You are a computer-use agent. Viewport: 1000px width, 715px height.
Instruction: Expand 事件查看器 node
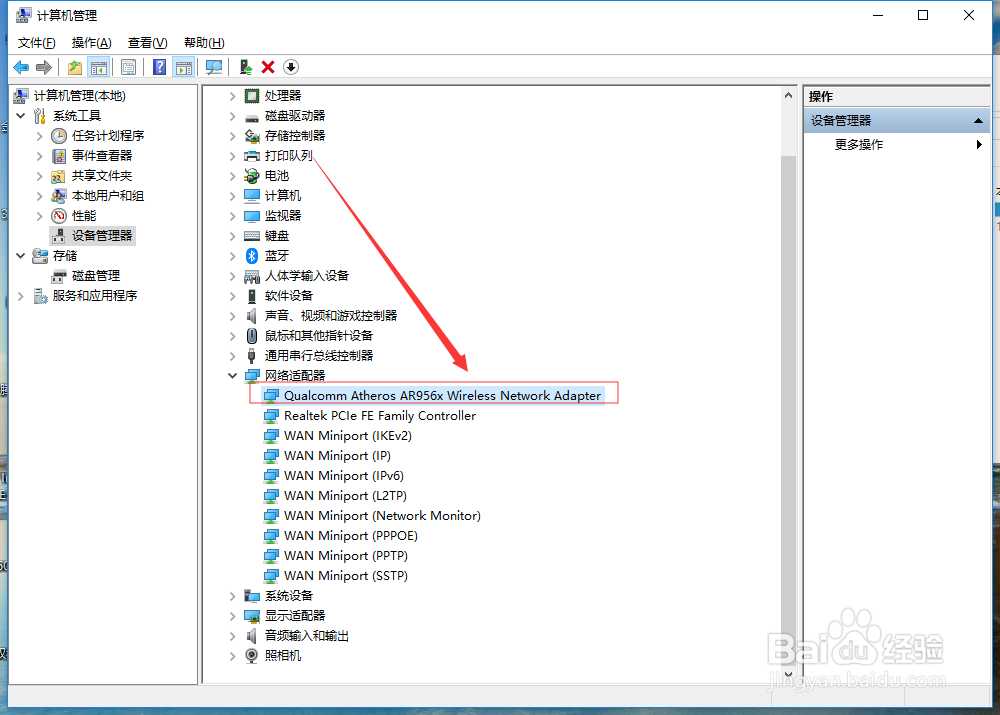coord(40,156)
